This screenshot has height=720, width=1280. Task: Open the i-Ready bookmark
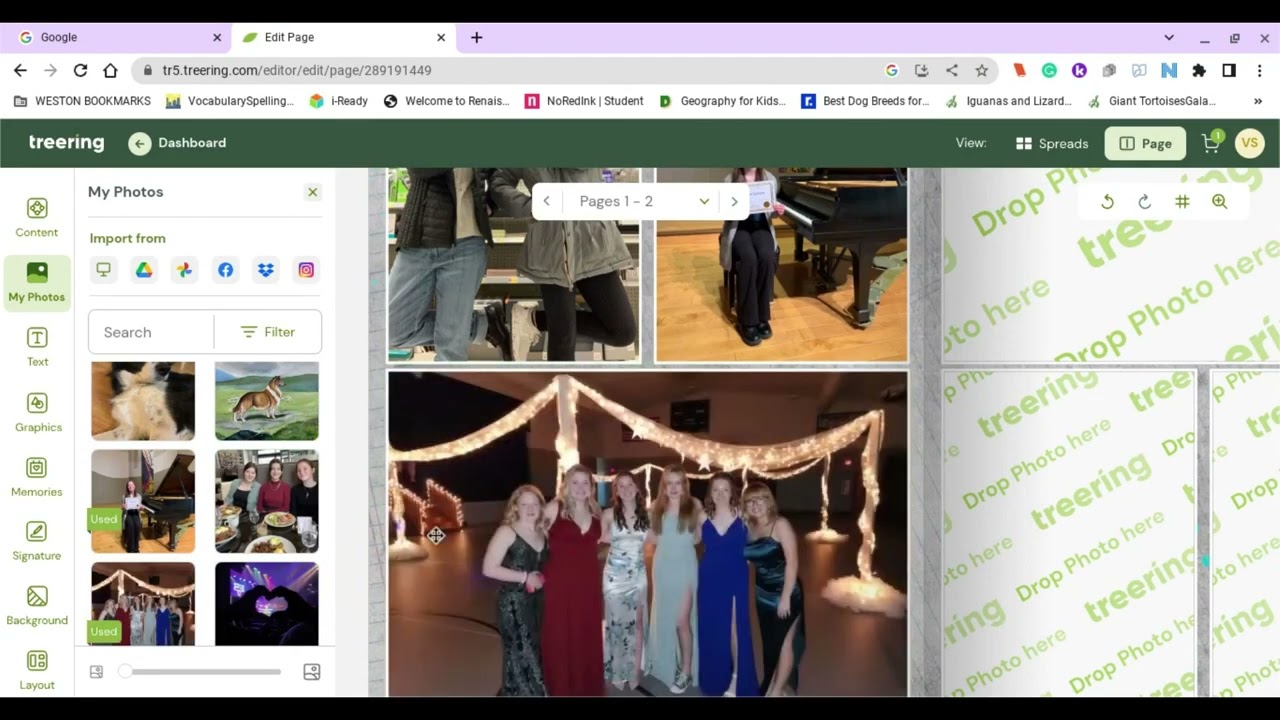click(x=339, y=101)
